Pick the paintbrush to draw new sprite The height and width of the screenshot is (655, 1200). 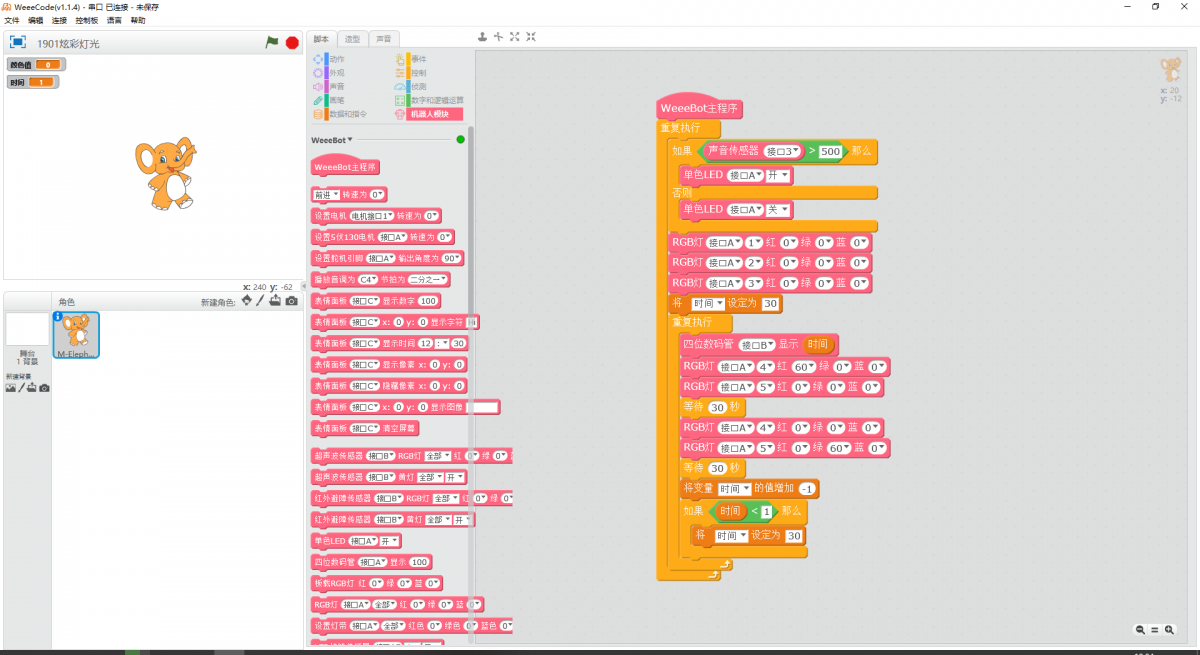pyautogui.click(x=261, y=301)
